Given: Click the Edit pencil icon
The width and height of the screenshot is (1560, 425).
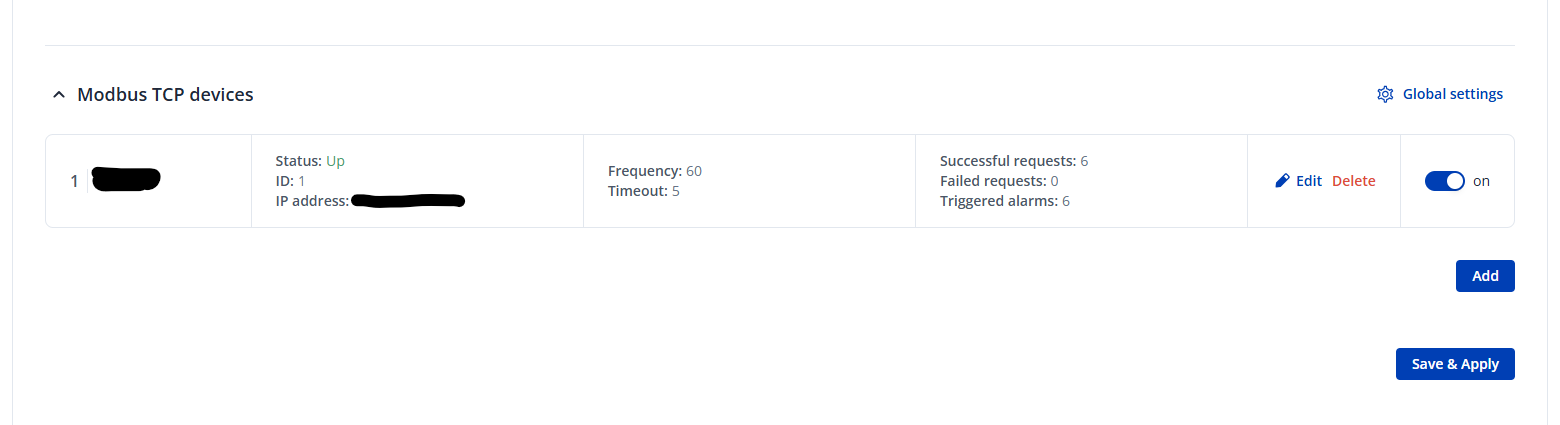Looking at the screenshot, I should point(1282,181).
